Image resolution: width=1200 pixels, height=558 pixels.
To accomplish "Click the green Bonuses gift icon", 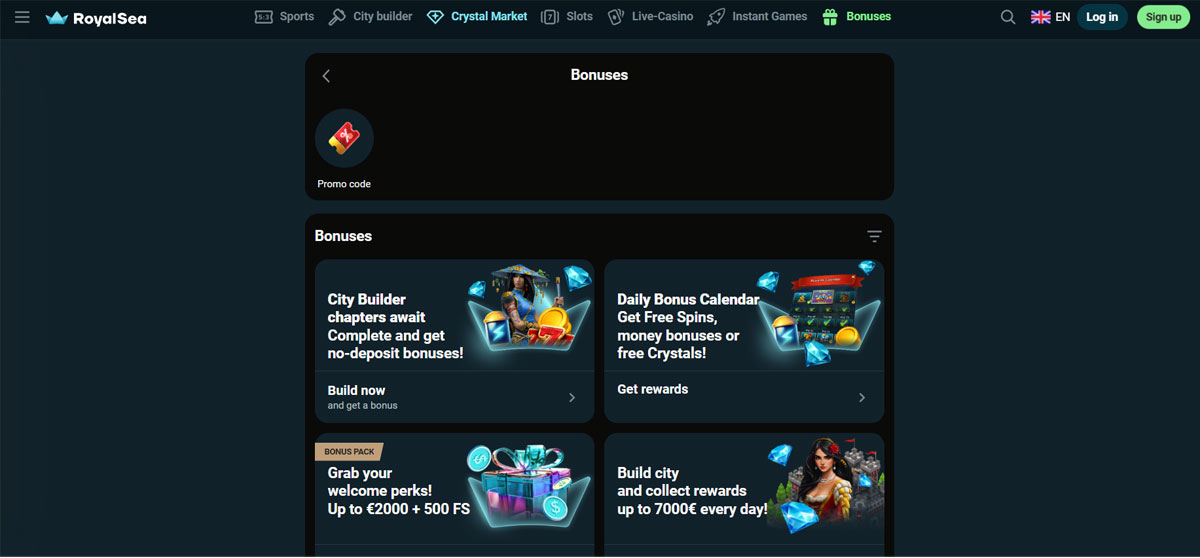I will [x=830, y=17].
